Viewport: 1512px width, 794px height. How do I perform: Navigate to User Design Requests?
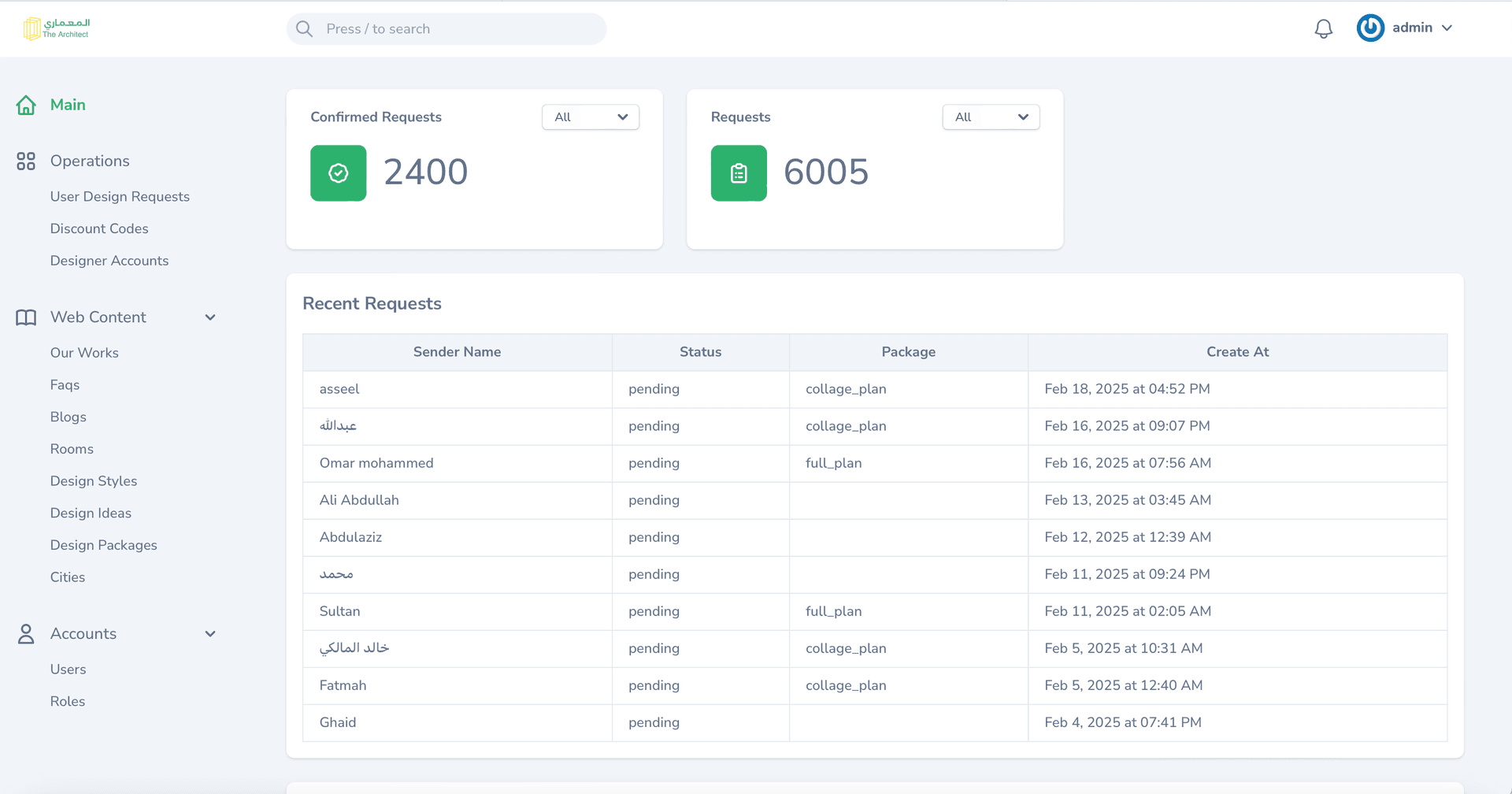coord(120,196)
